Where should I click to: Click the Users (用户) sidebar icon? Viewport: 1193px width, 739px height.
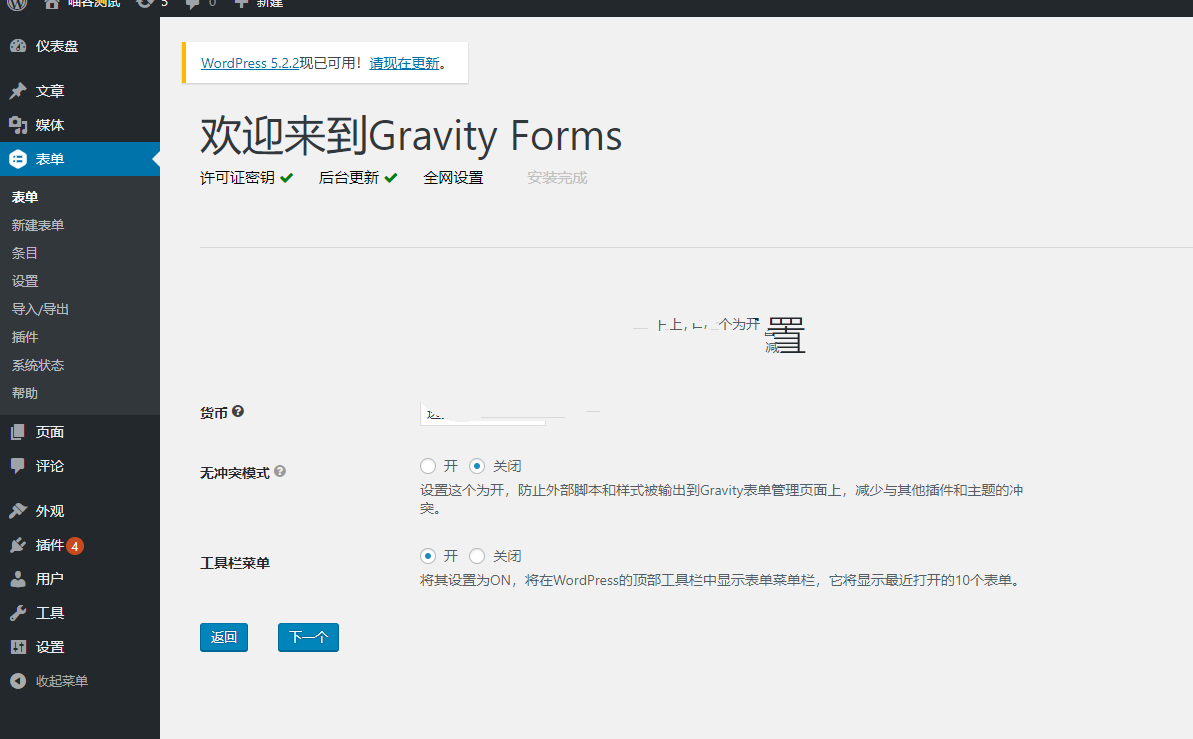pos(18,579)
